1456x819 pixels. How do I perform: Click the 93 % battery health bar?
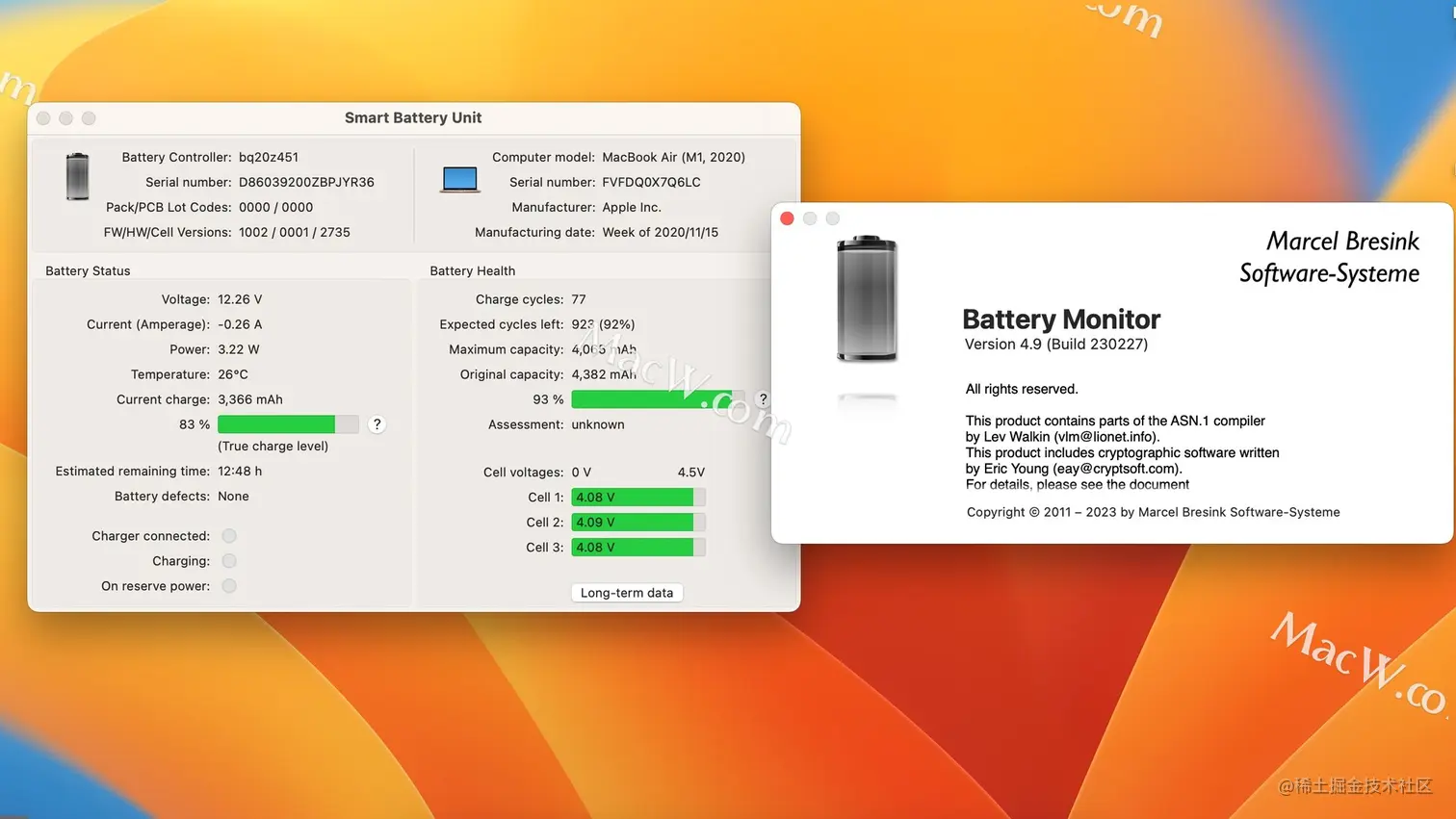[x=658, y=399]
